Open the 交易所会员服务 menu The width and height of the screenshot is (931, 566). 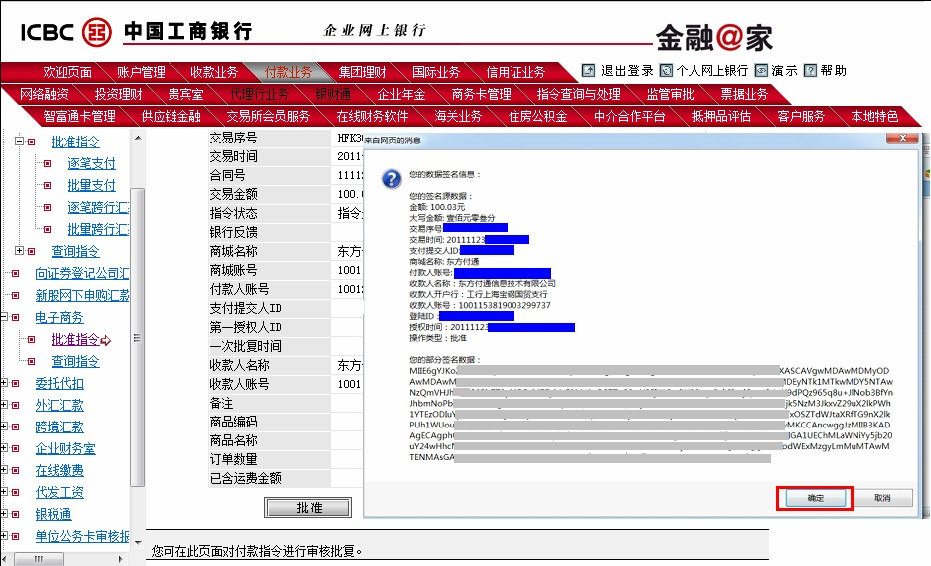click(268, 116)
